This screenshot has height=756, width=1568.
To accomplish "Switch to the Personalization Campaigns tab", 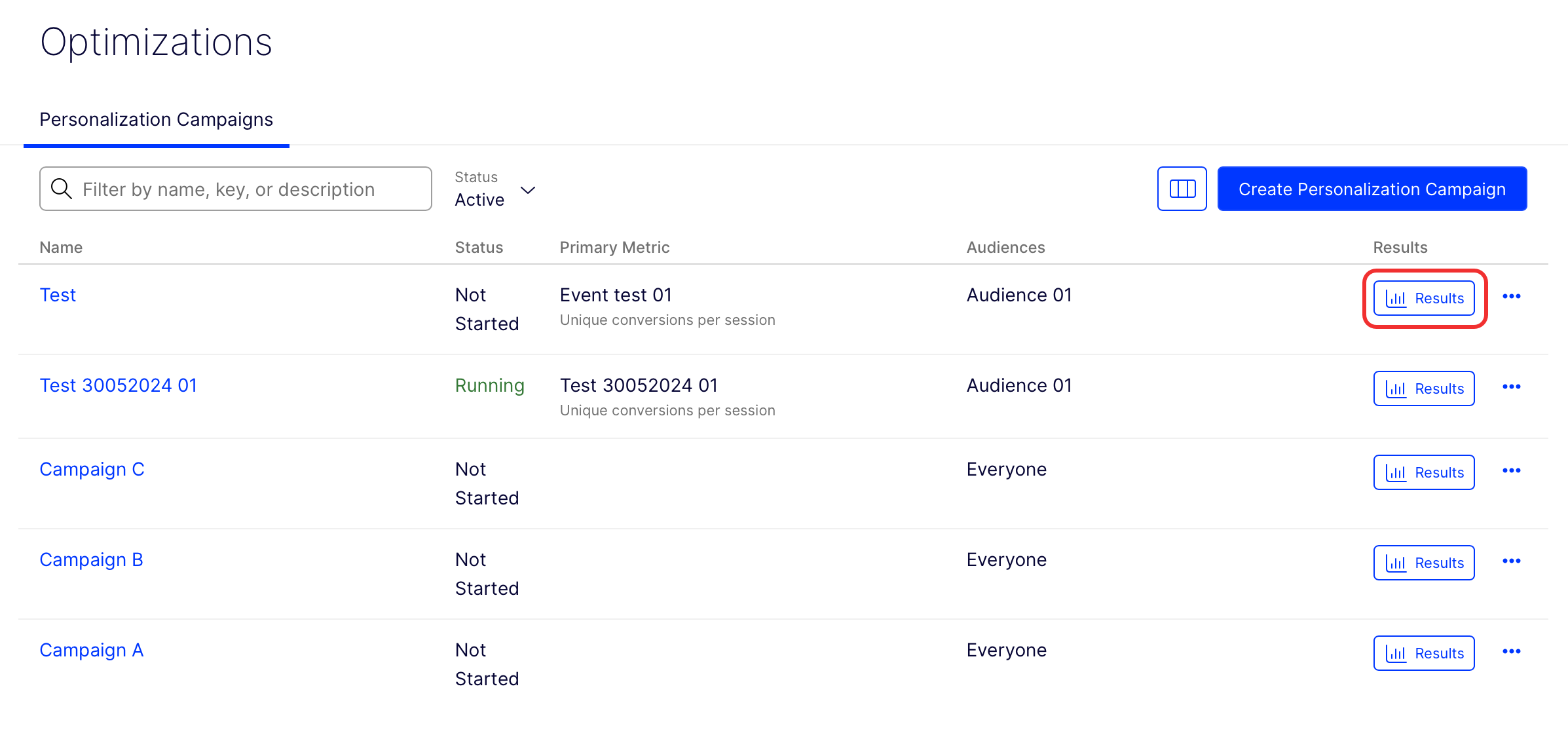I will 156,120.
